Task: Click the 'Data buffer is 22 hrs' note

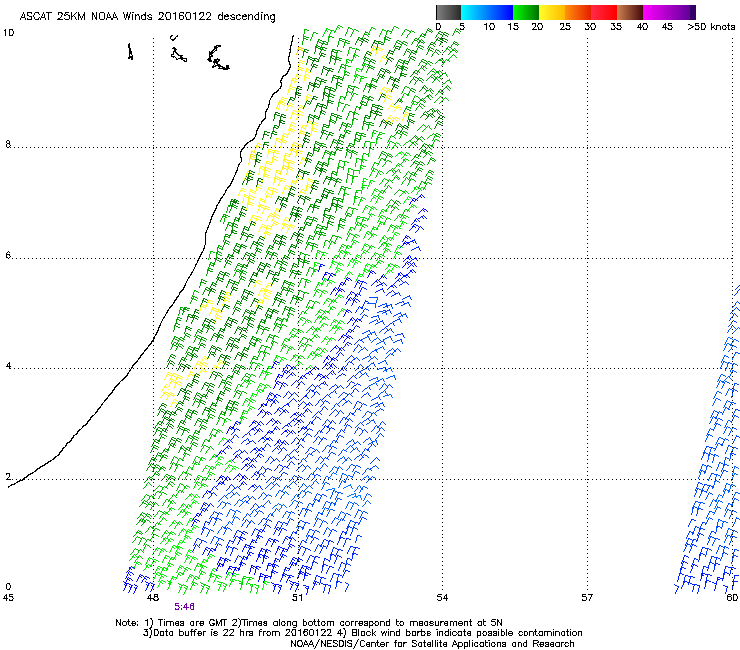Action: click(x=362, y=633)
